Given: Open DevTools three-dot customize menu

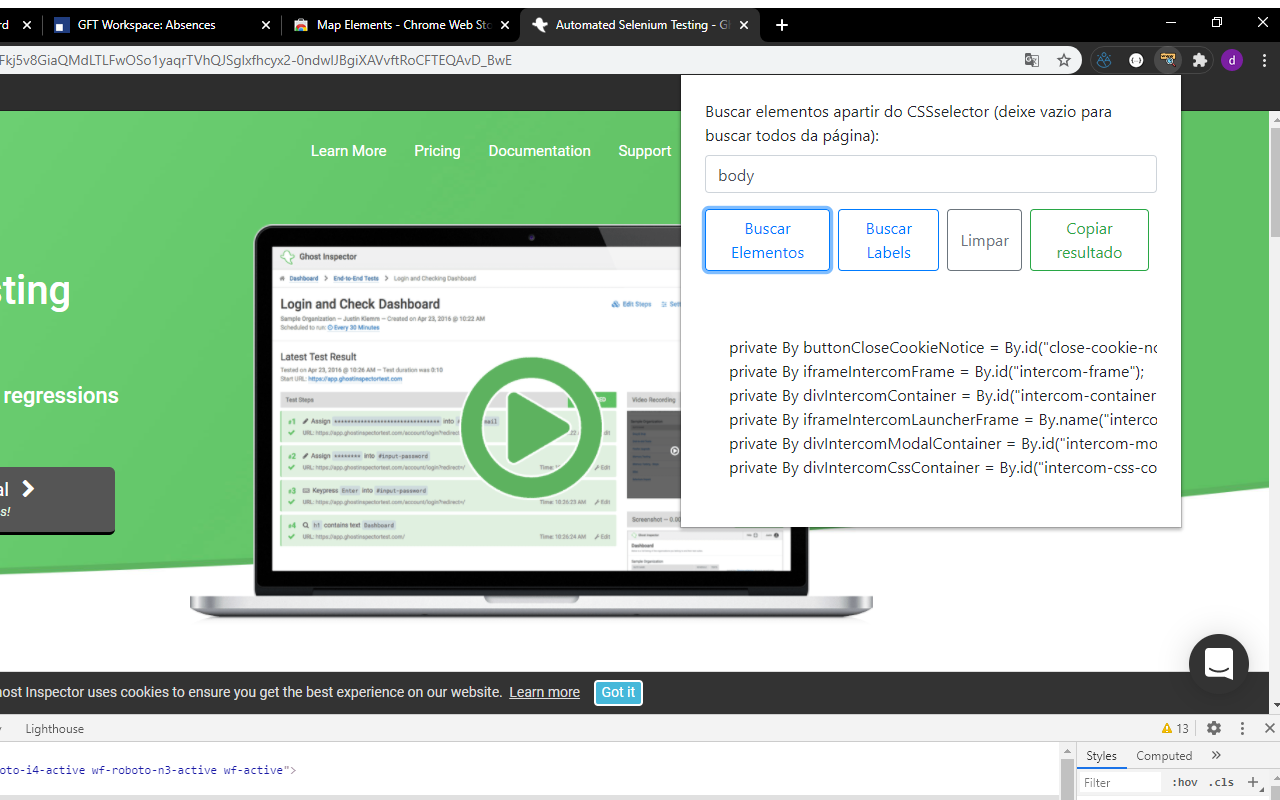Looking at the screenshot, I should point(1242,728).
